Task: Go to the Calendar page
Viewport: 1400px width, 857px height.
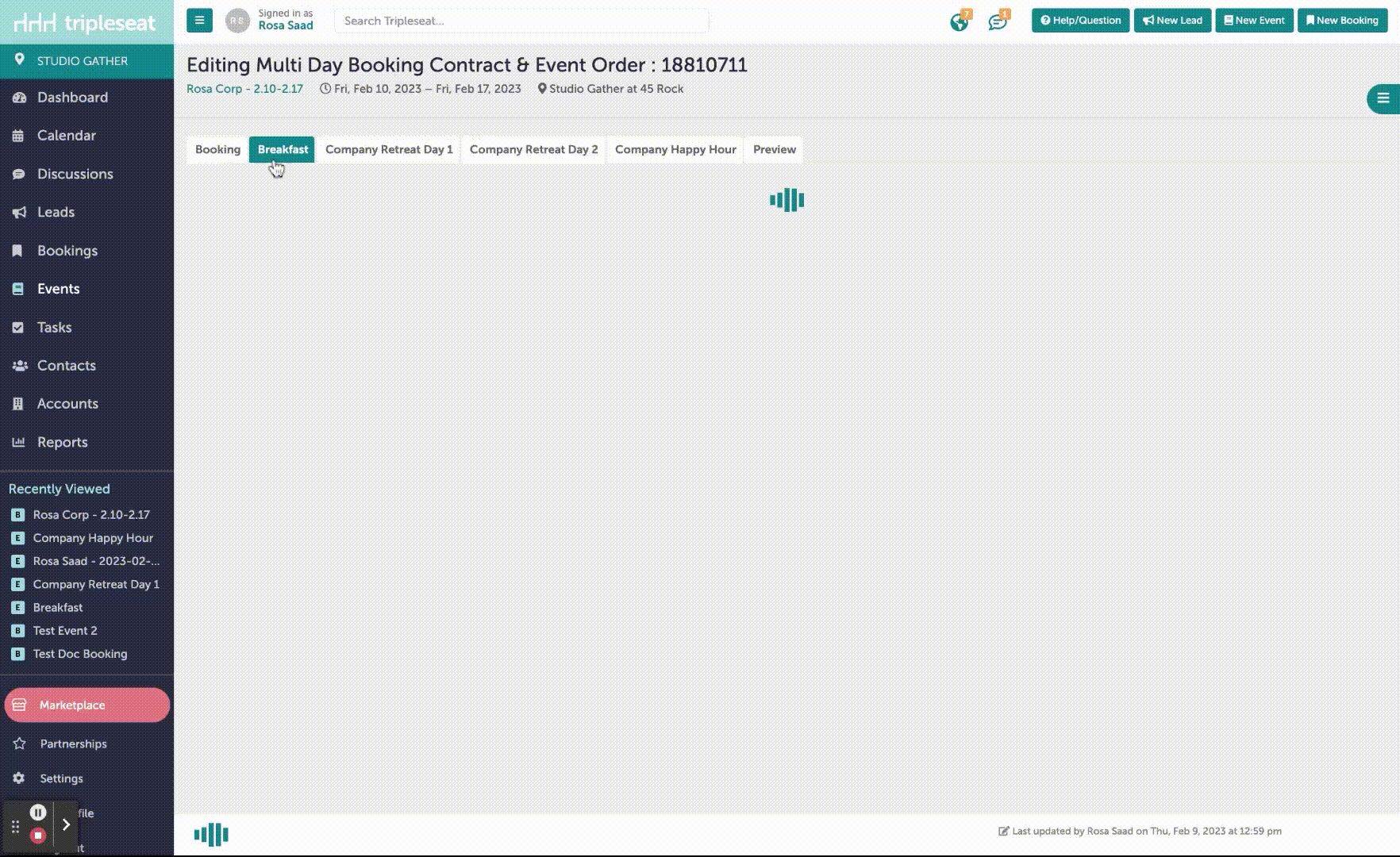Action: click(x=66, y=136)
